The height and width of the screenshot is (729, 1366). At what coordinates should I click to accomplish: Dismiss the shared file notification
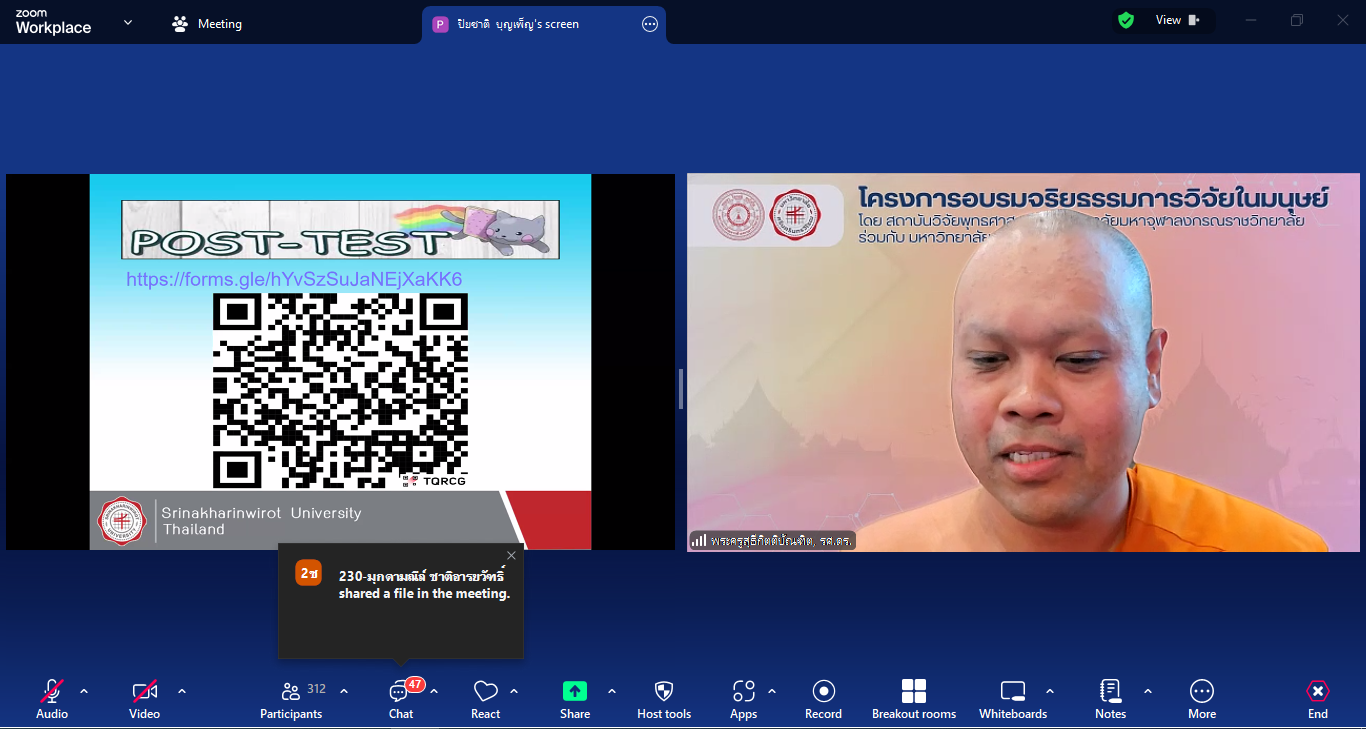point(512,556)
